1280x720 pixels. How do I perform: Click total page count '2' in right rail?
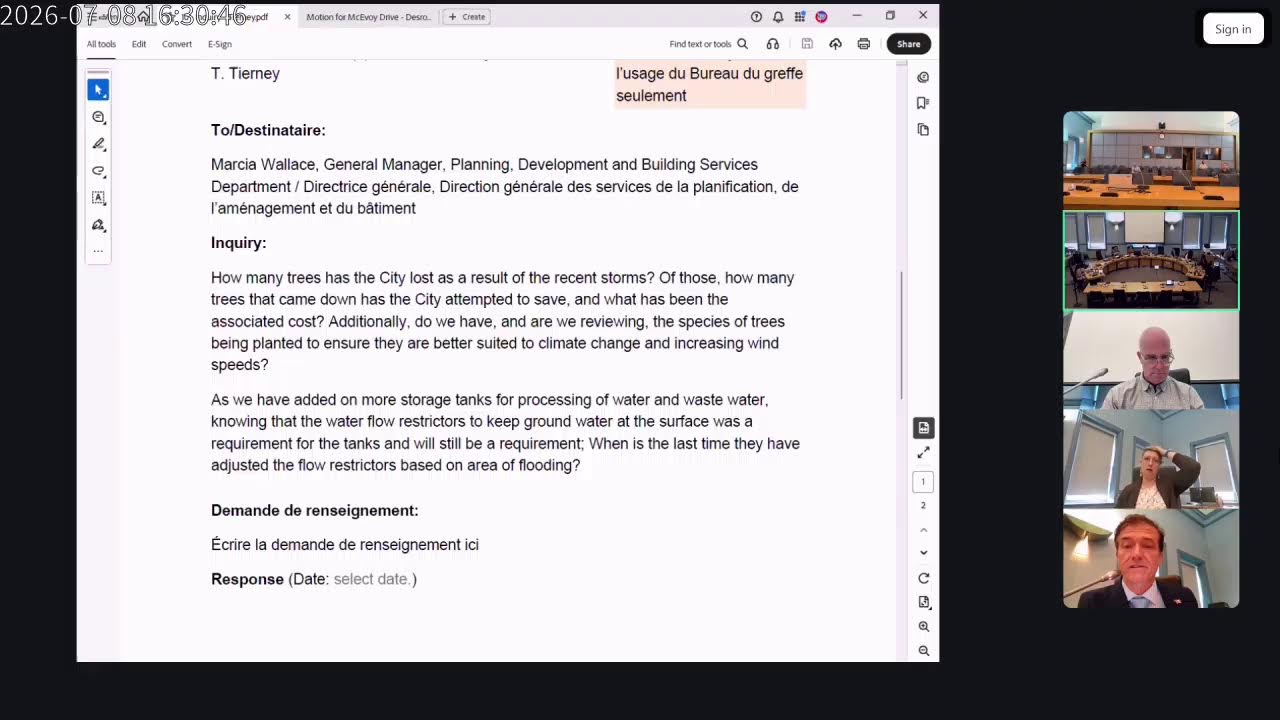tap(923, 506)
